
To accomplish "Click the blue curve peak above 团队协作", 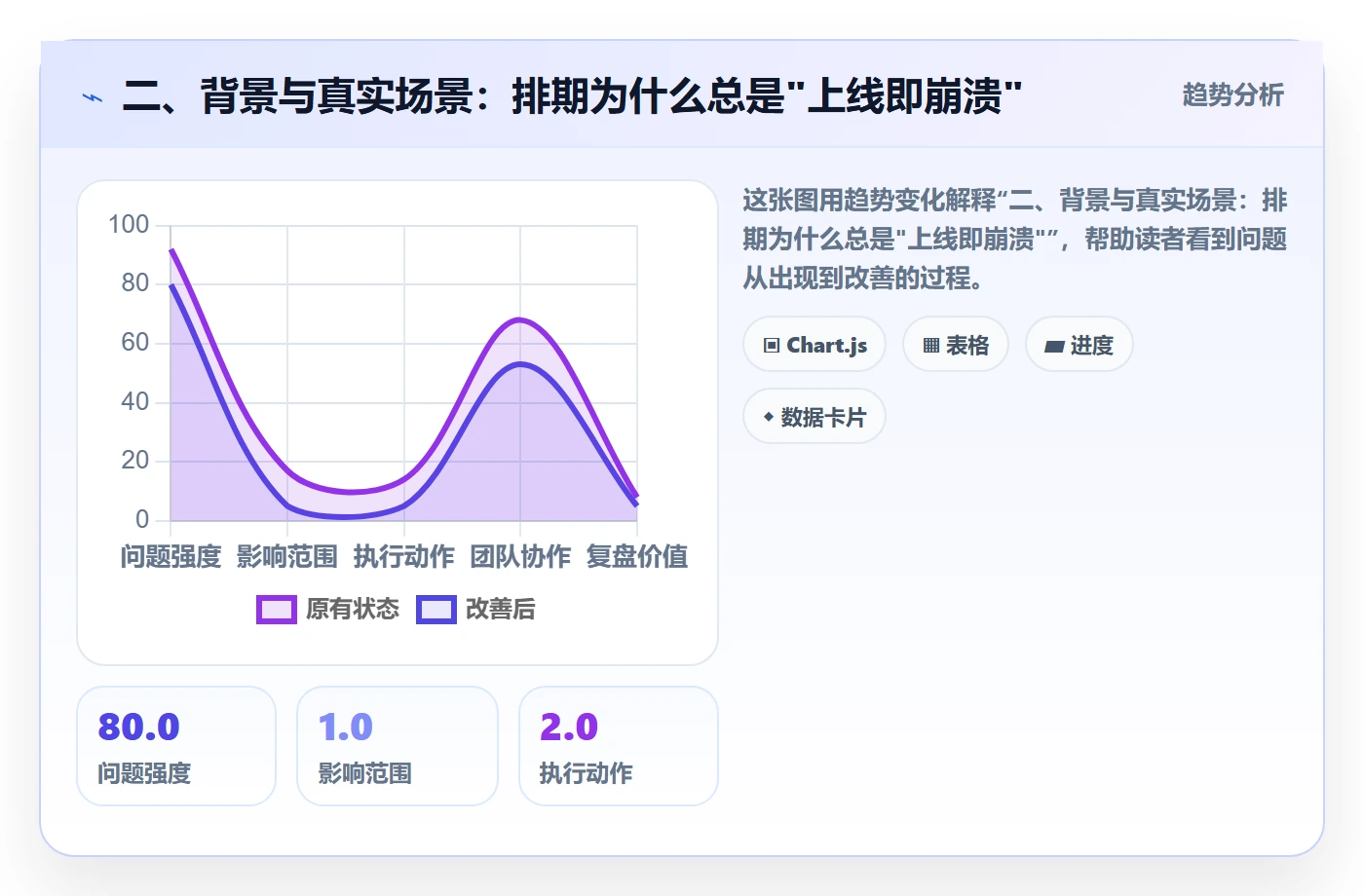I will [x=520, y=364].
